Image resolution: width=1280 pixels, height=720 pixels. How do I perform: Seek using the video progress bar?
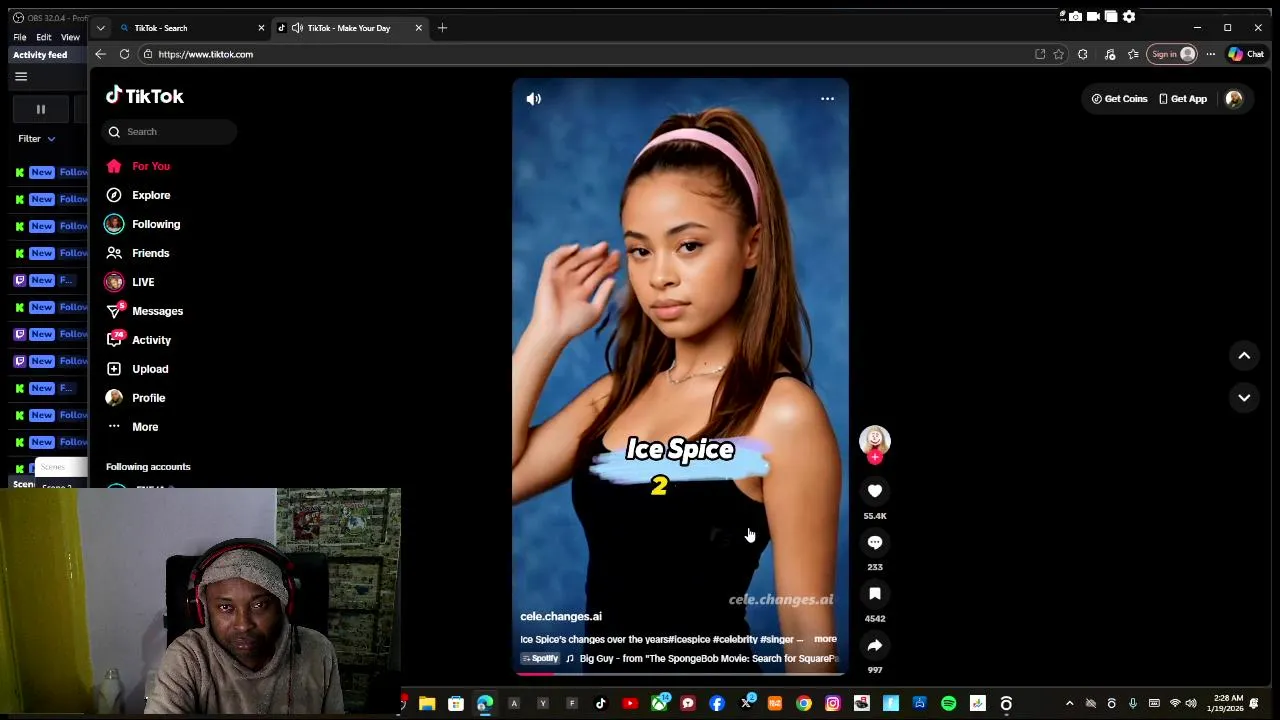pos(680,674)
